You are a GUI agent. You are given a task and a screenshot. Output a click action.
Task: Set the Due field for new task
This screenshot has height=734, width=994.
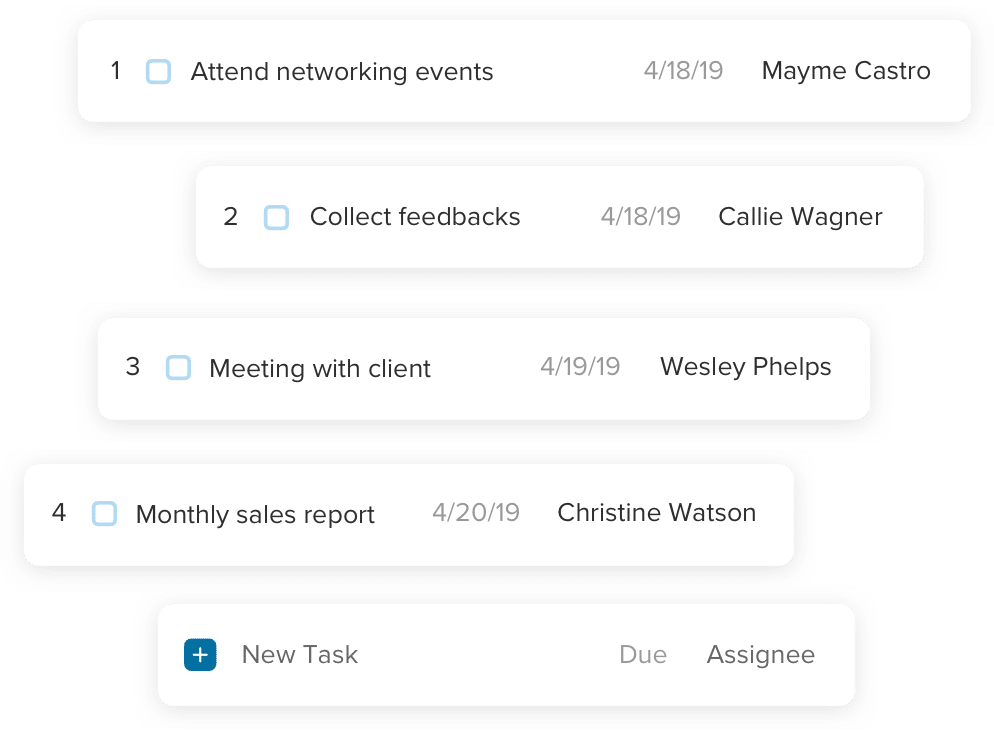[643, 655]
